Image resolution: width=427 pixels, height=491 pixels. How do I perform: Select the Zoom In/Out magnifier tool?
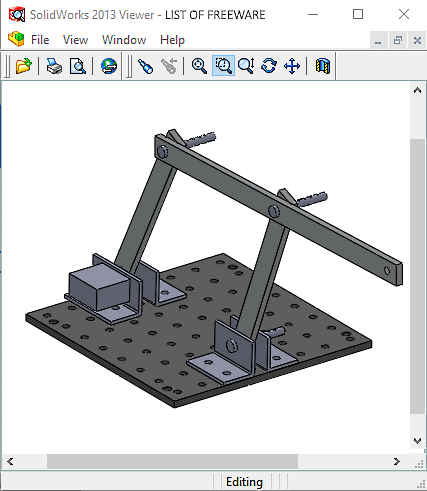coord(246,66)
